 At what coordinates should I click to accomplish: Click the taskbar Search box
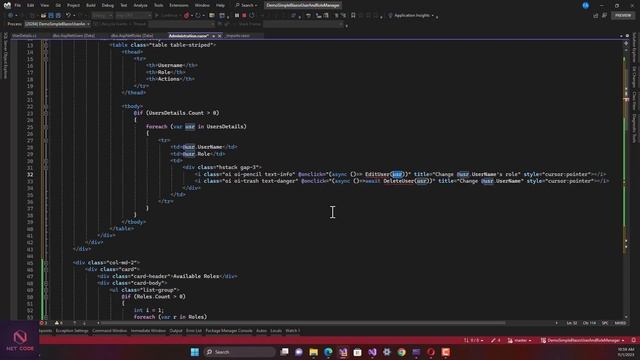tap(239, 352)
